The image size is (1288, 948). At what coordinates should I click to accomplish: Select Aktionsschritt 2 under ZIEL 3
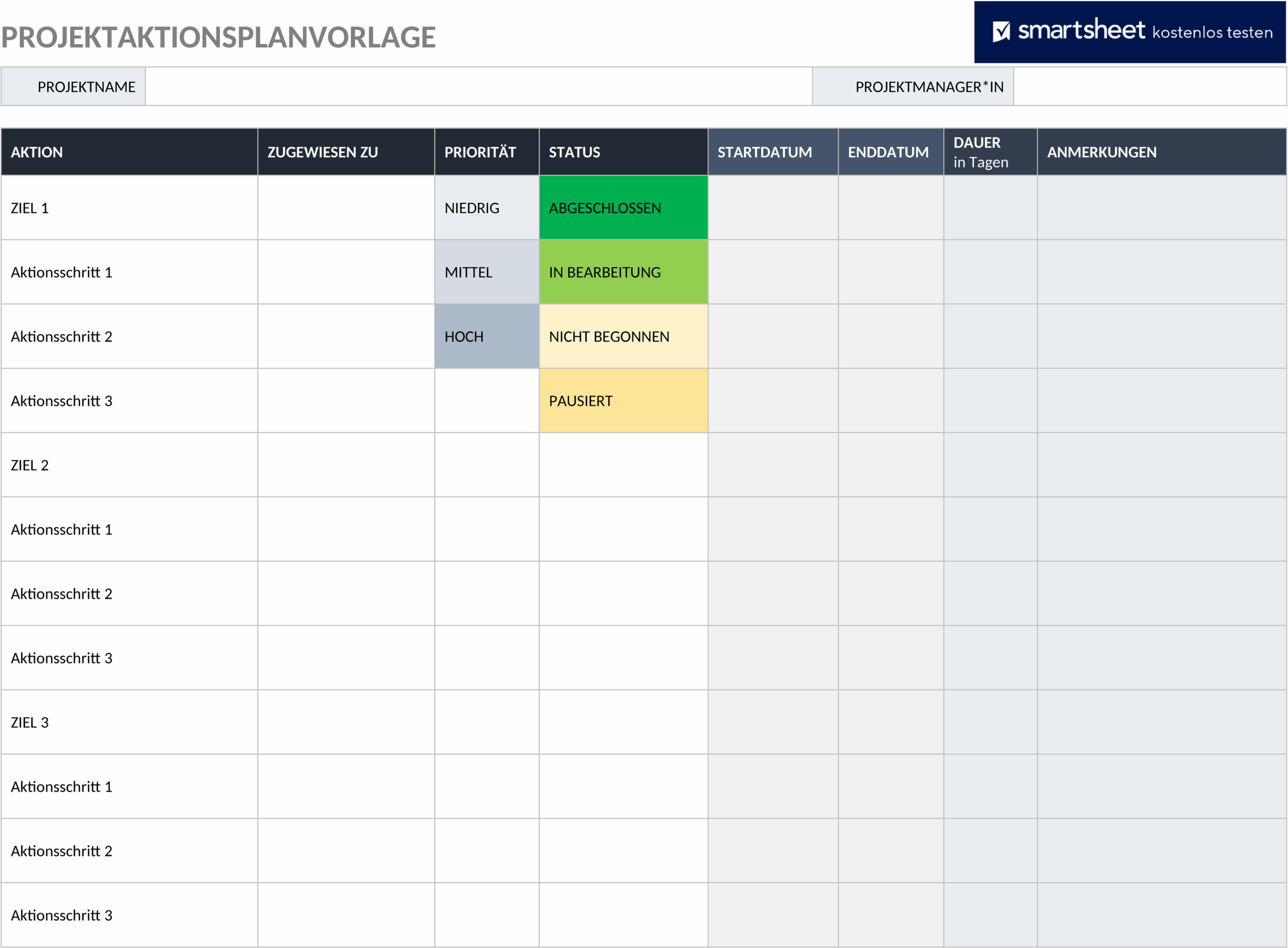[129, 850]
